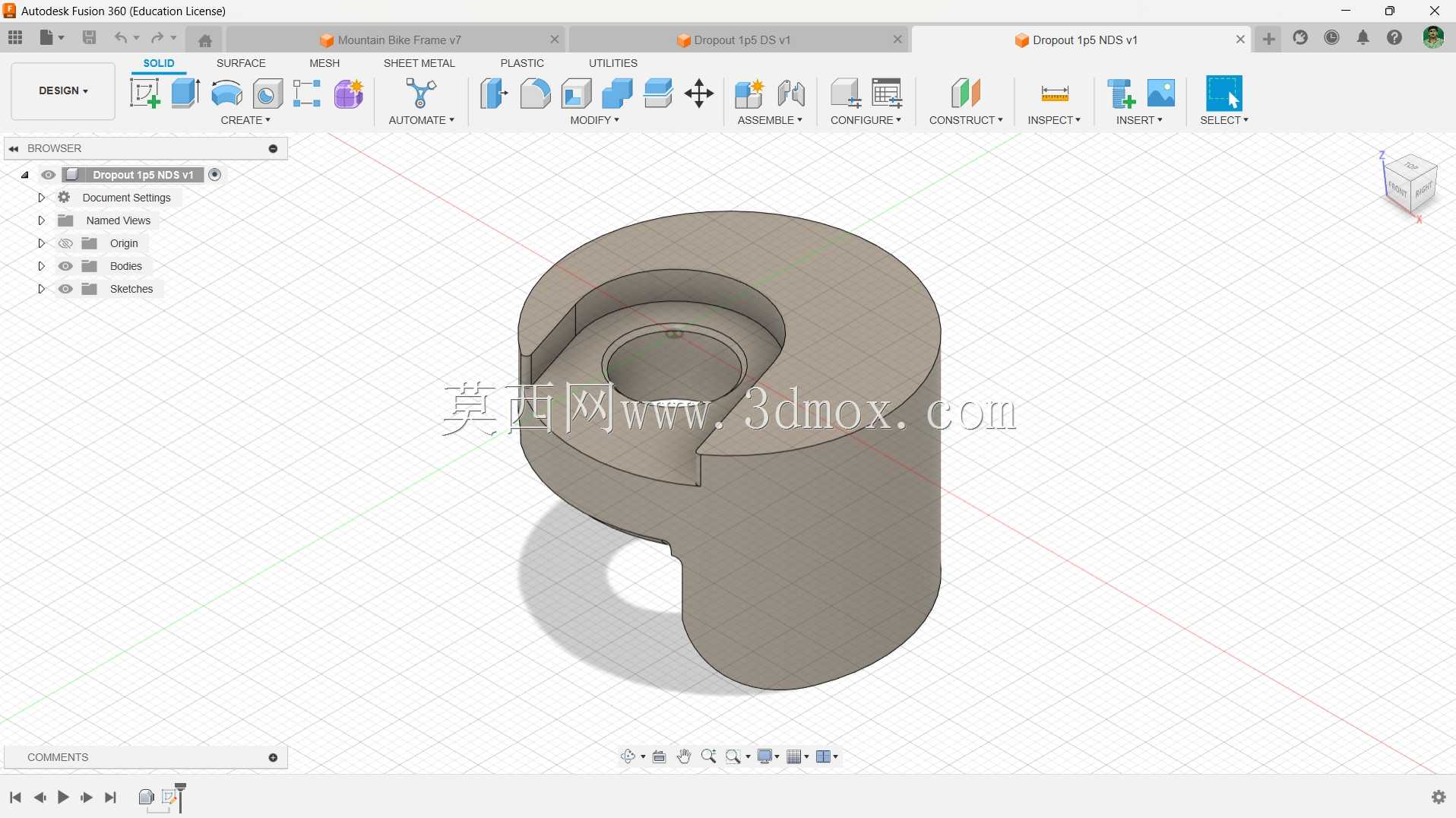Switch to the MESH tab
The width and height of the screenshot is (1456, 818).
point(324,63)
